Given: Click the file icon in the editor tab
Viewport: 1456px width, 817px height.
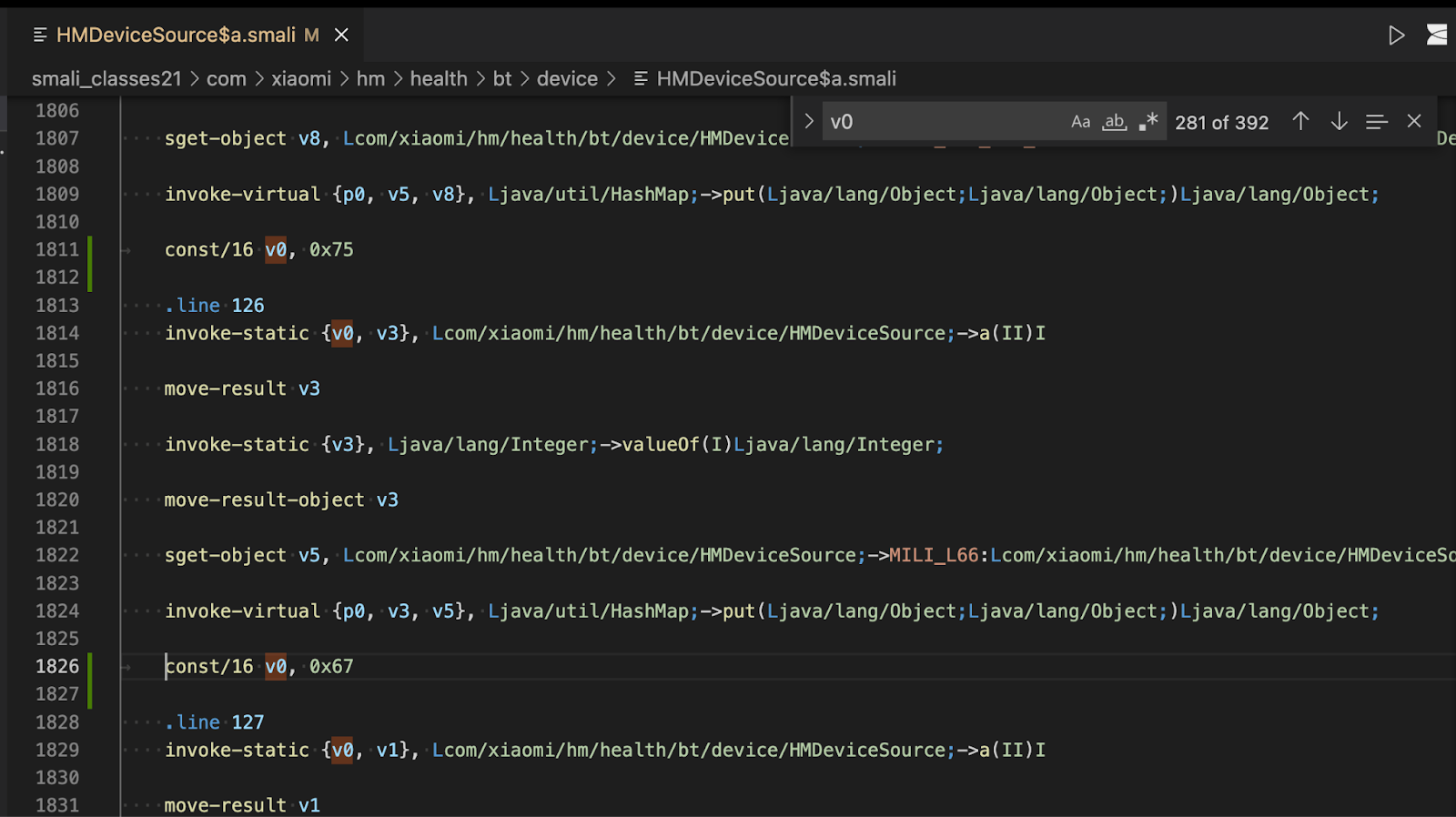Looking at the screenshot, I should point(40,35).
